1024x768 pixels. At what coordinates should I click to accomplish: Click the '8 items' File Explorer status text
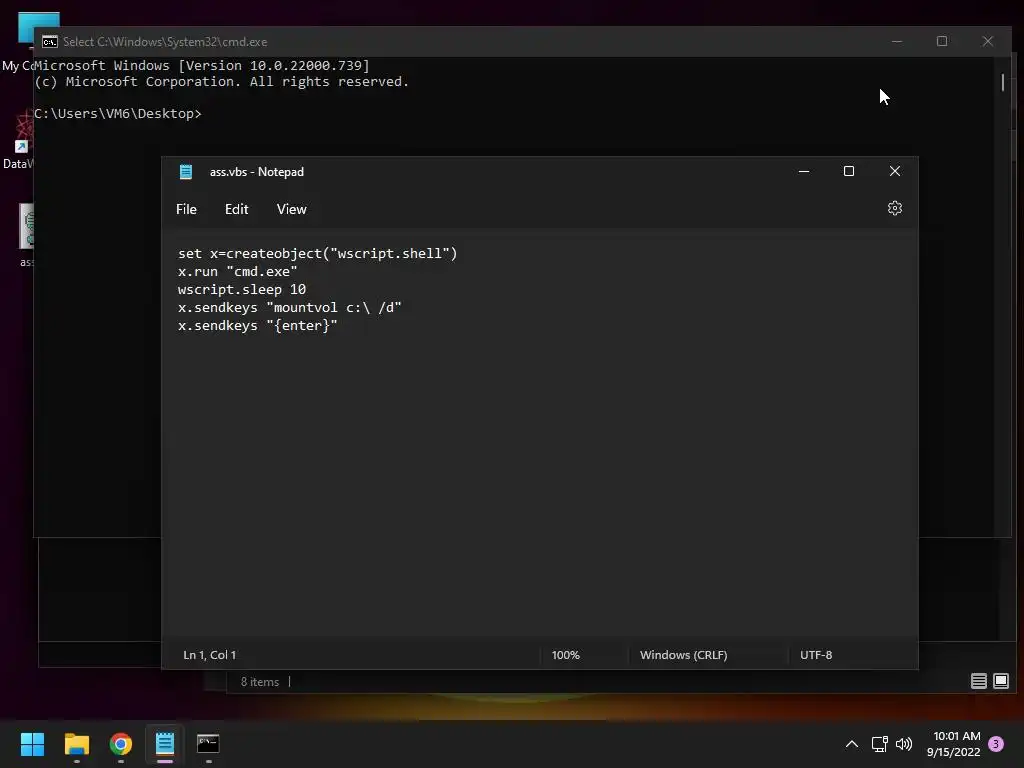pyautogui.click(x=259, y=682)
